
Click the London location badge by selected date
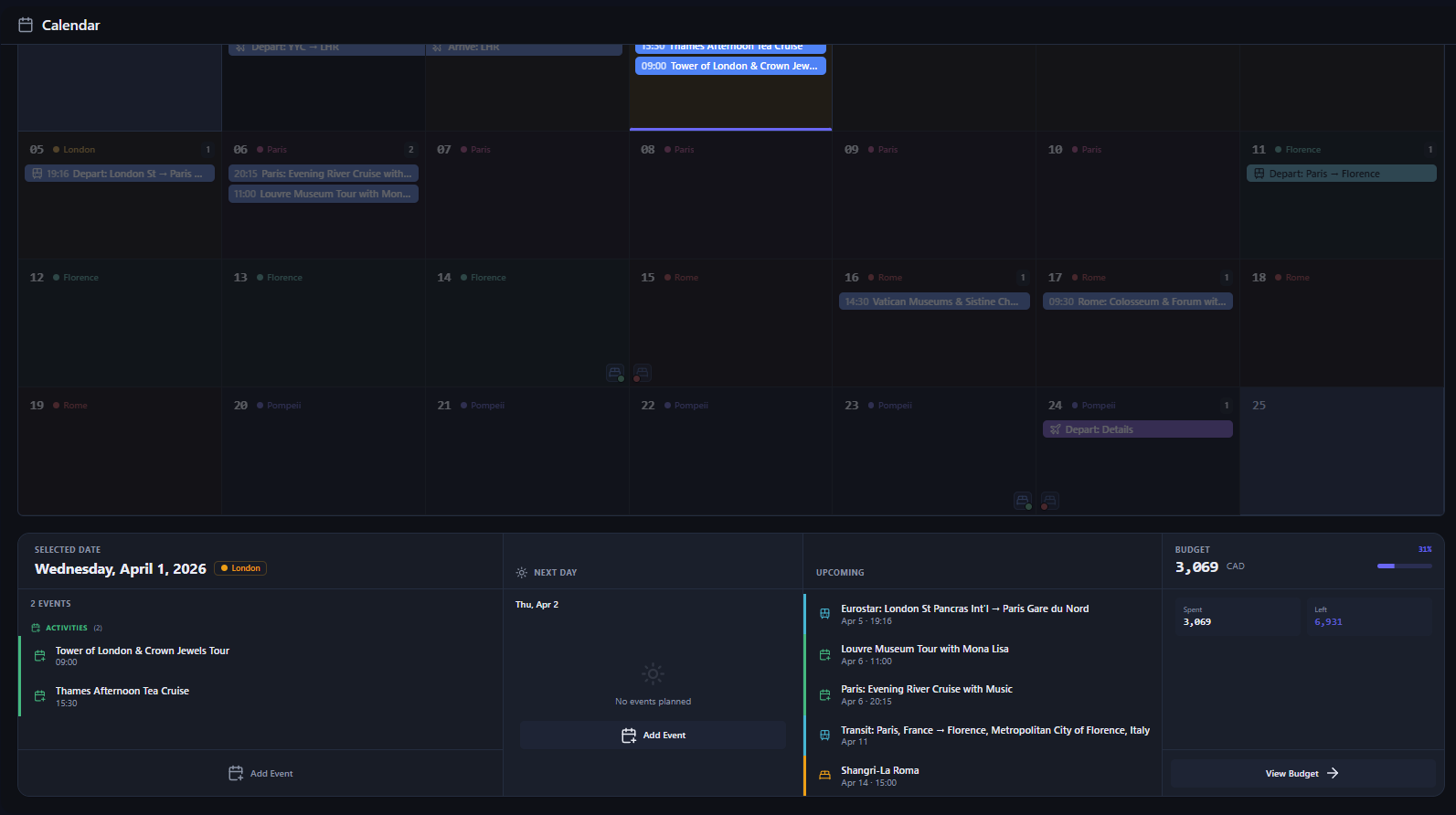(240, 568)
